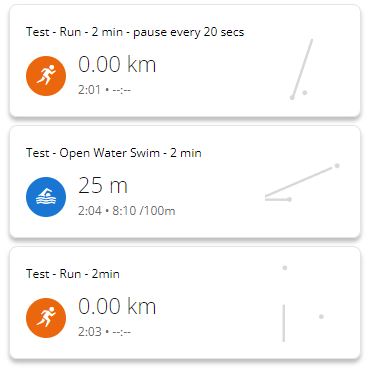Click the blue swimming icon on the Open Water Swim
This screenshot has width=372, height=370.
coord(46,197)
